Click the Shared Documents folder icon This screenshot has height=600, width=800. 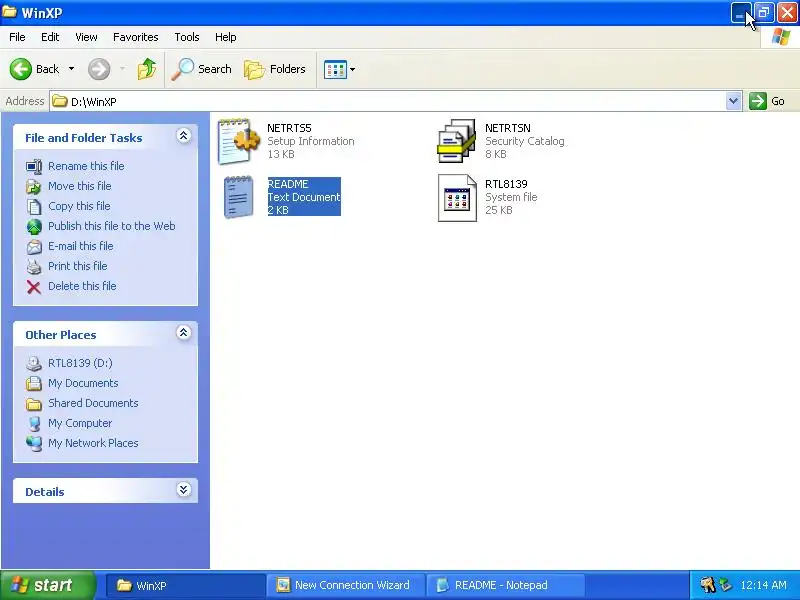pos(34,404)
